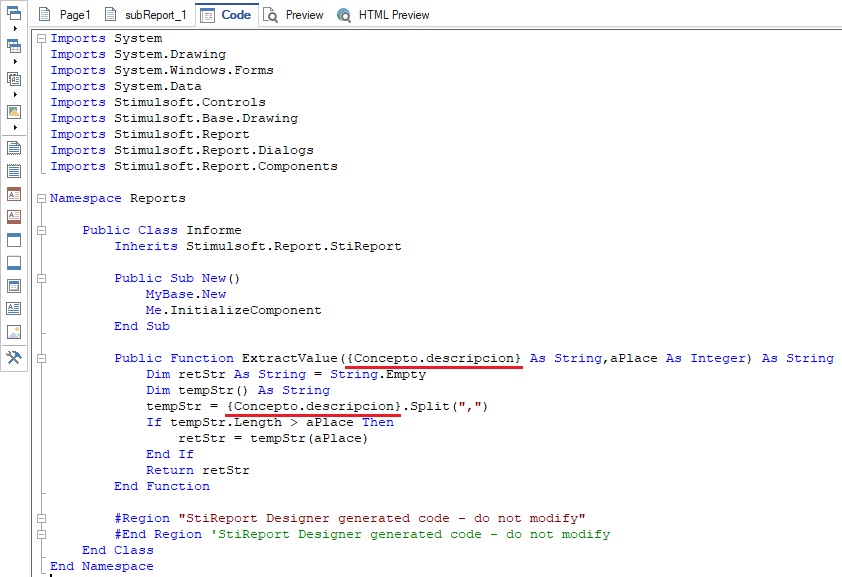Screen dimensions: 842x577
Task: Click the magnifier icon on the Preview tab
Action: click(270, 15)
